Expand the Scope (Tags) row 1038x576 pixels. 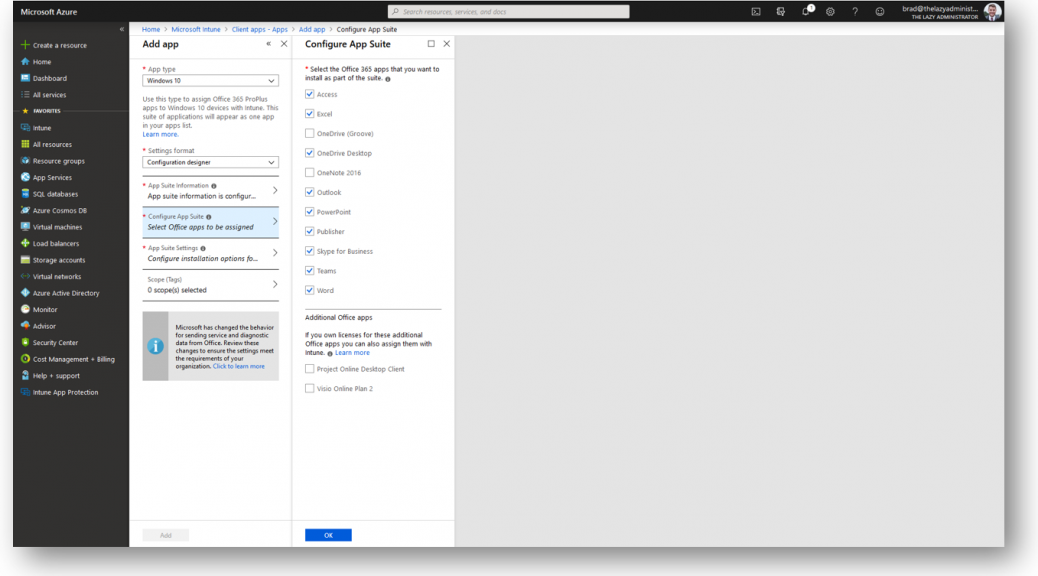[x=211, y=285]
